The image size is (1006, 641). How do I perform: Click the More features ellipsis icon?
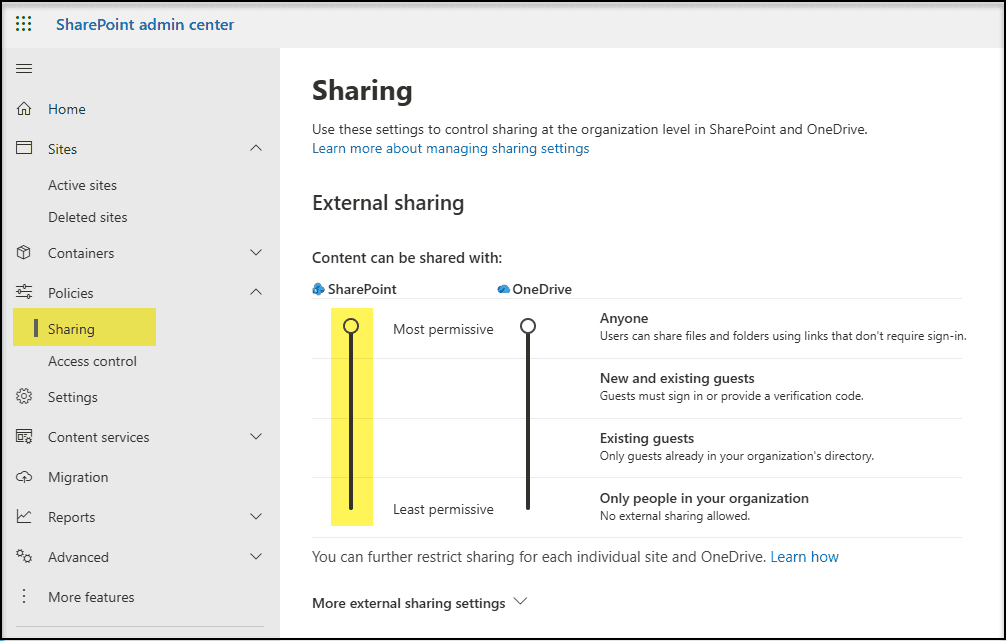point(24,597)
